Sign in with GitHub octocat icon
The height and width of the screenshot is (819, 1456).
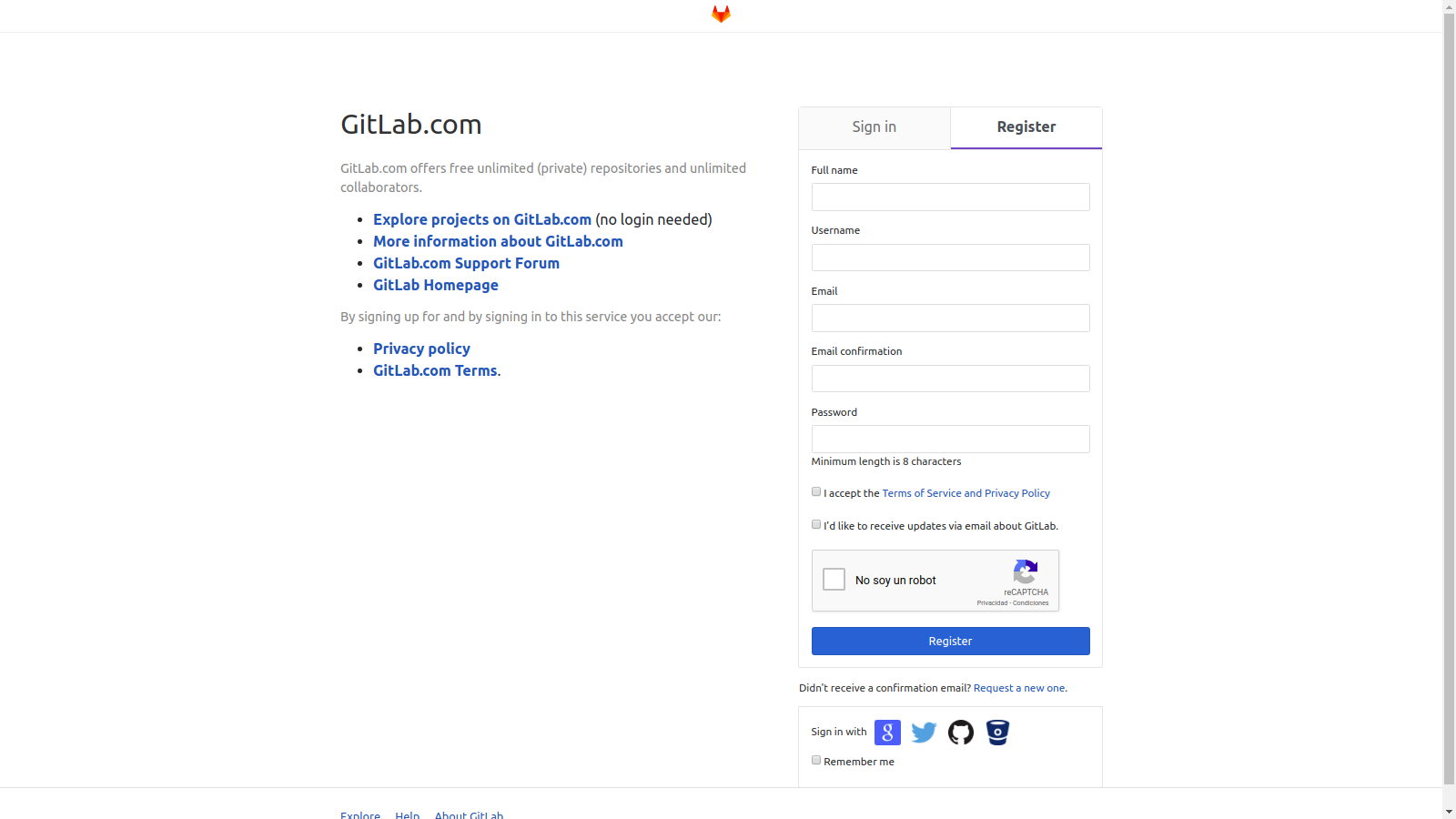click(x=961, y=733)
